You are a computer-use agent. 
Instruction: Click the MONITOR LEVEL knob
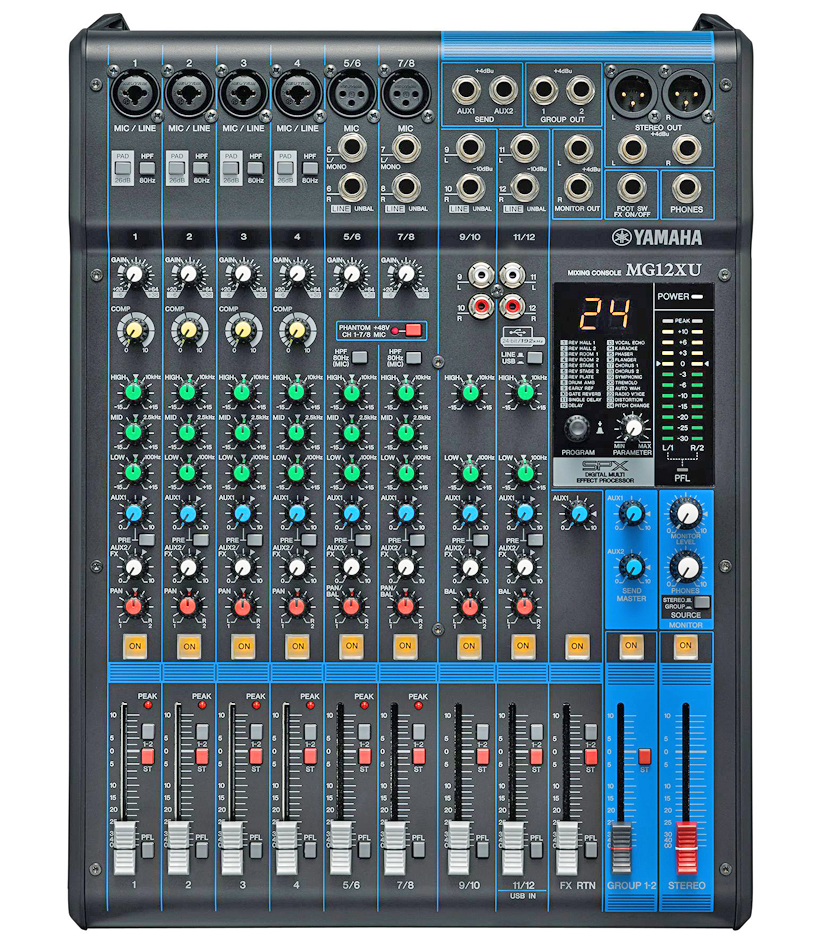pyautogui.click(x=686, y=515)
